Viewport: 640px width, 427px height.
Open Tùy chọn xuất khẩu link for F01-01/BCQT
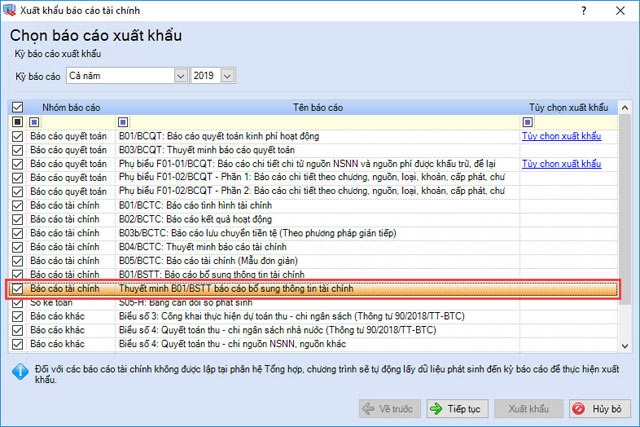(561, 164)
